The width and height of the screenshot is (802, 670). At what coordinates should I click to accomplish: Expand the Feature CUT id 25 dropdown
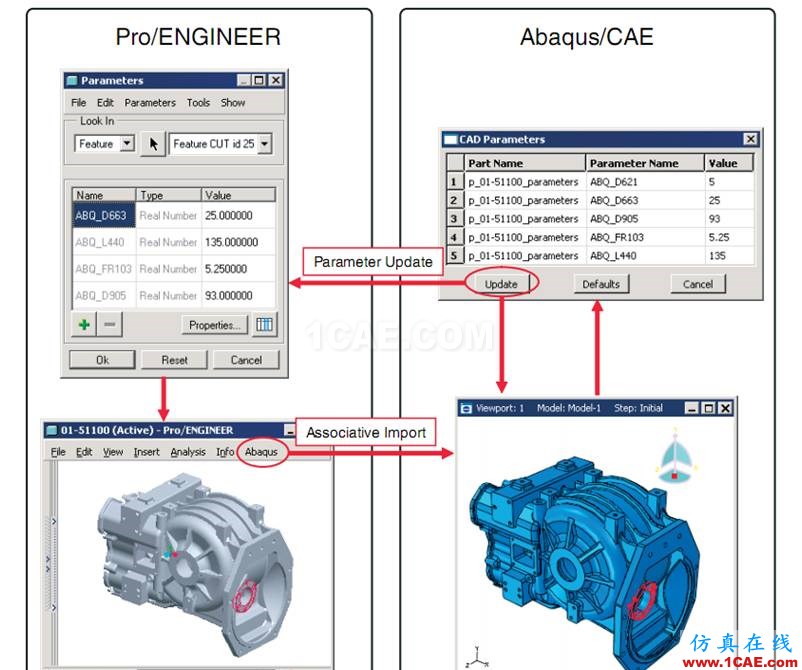tap(264, 144)
